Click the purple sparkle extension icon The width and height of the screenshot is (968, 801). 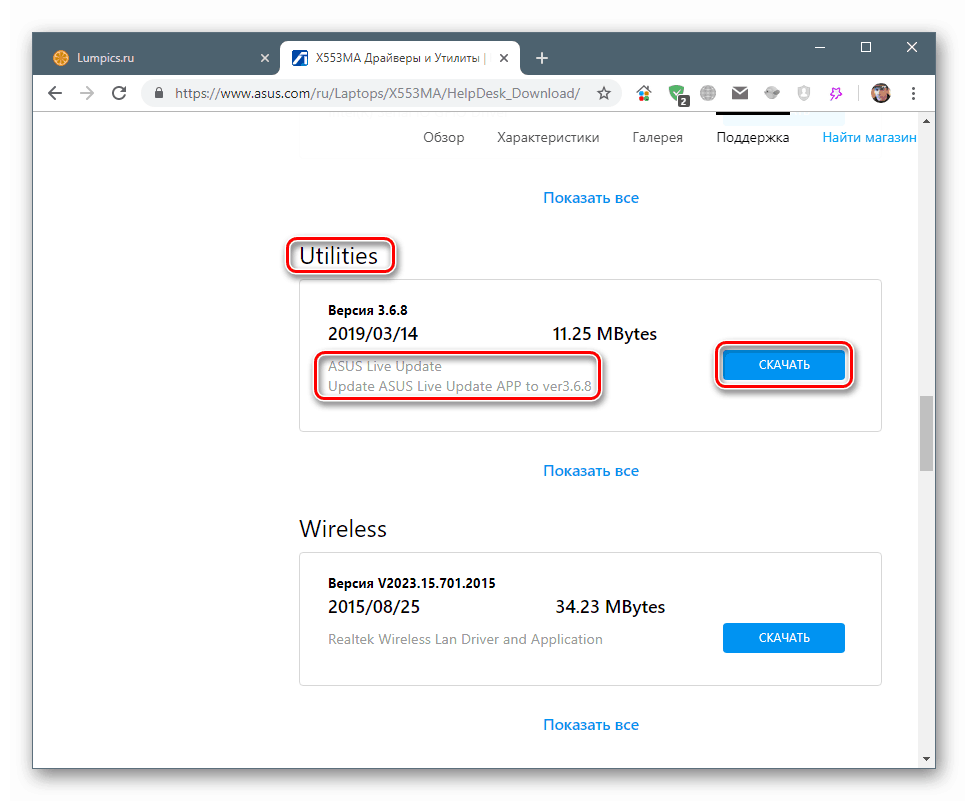click(836, 93)
